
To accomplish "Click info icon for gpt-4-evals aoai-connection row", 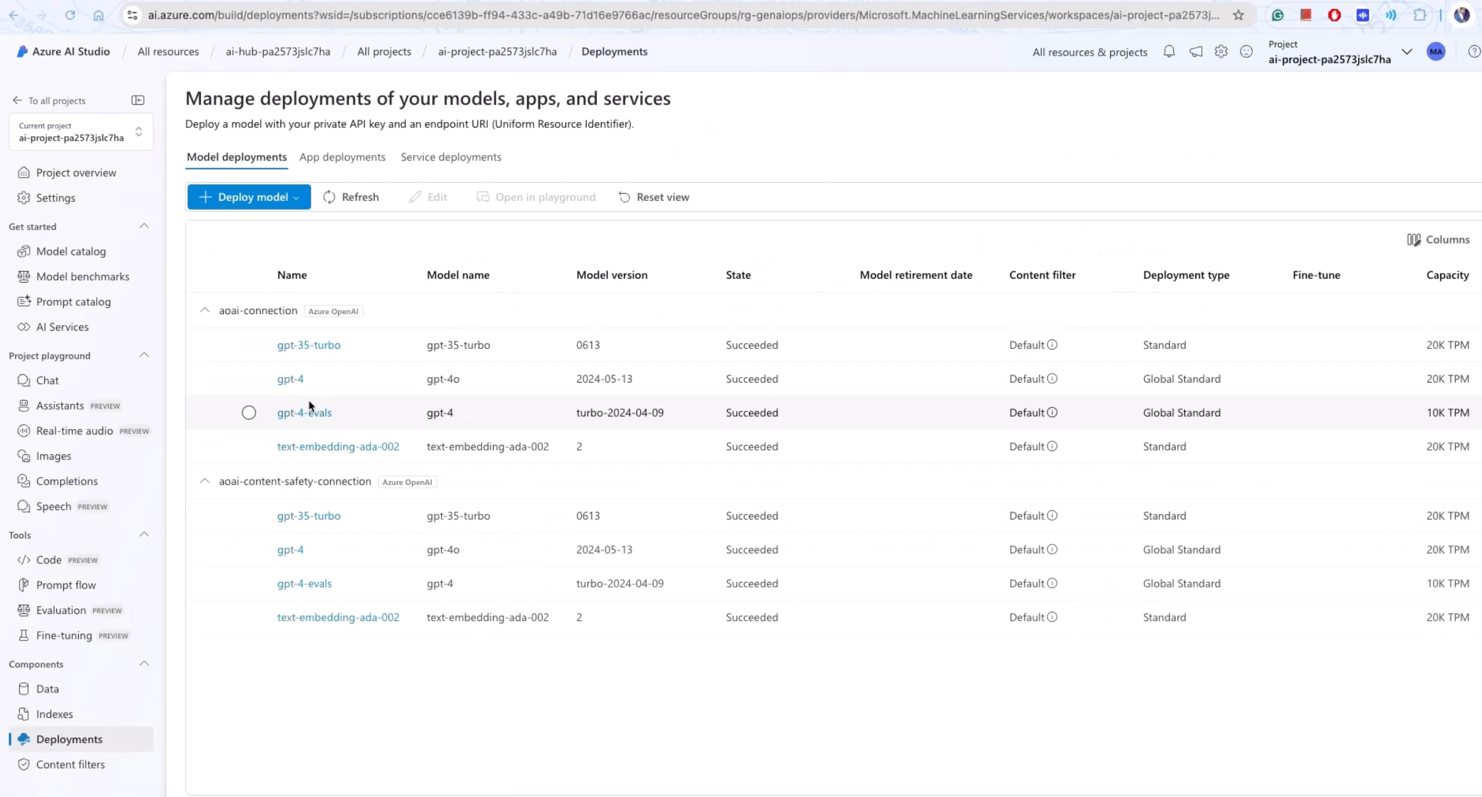I will pyautogui.click(x=1052, y=412).
